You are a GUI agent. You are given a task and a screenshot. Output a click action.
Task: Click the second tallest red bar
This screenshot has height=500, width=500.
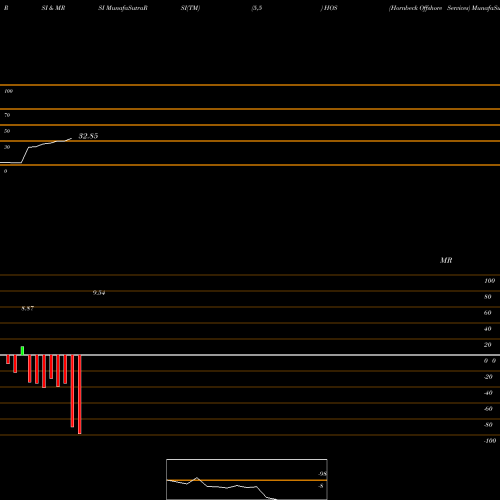[x=72, y=391]
